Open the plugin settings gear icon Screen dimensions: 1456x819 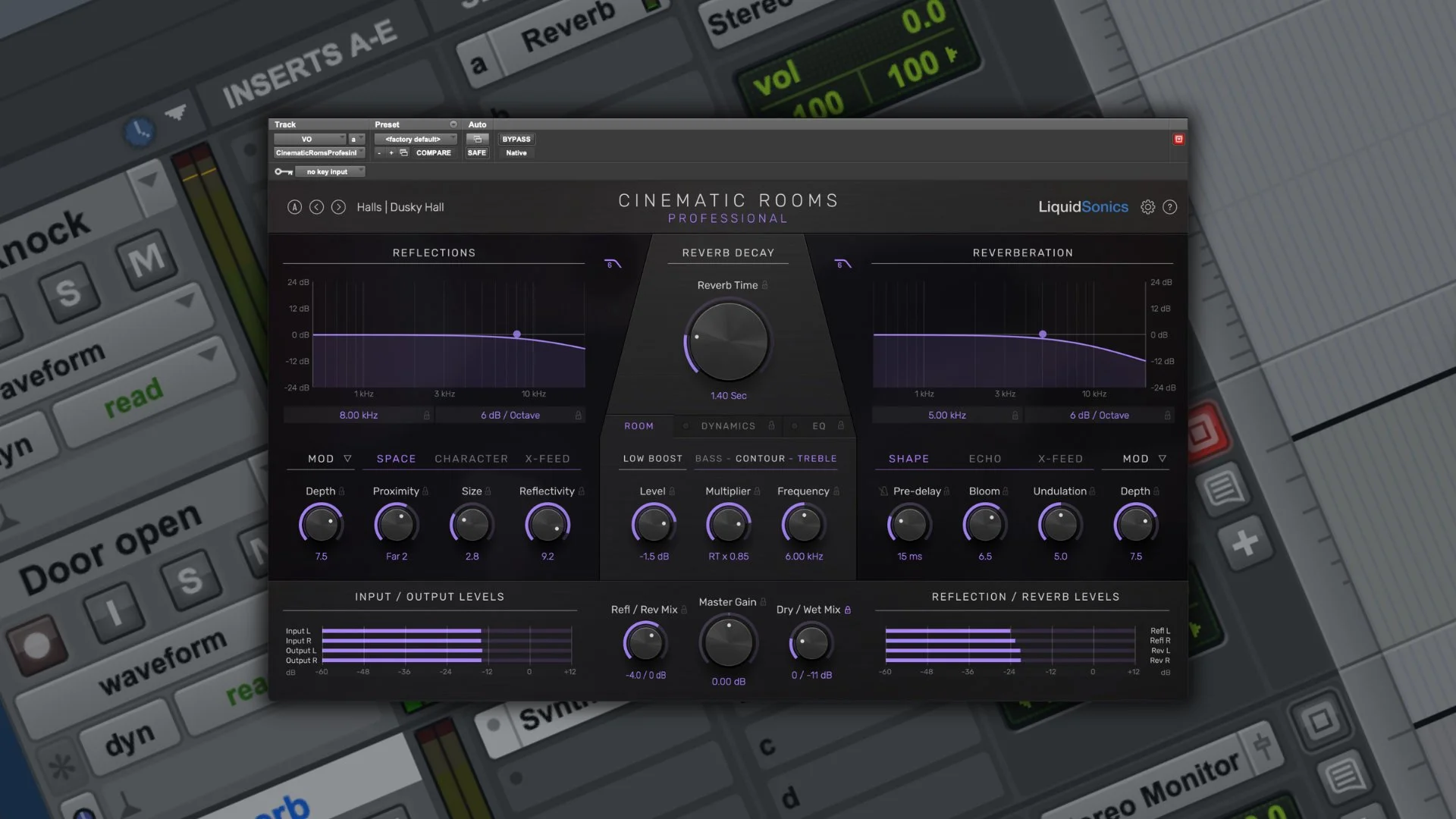point(1147,207)
